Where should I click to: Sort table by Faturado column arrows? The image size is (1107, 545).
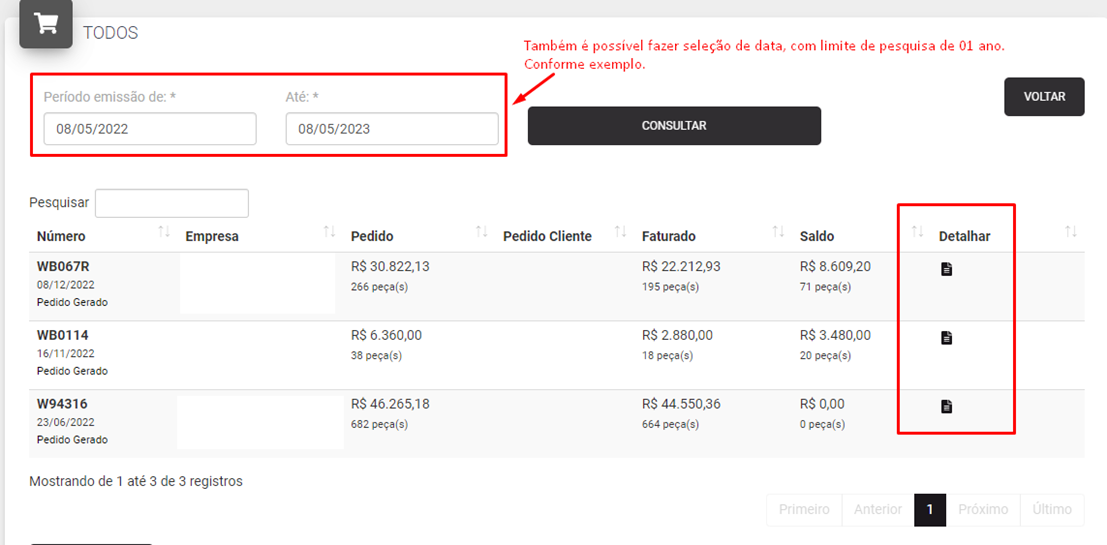pos(778,231)
